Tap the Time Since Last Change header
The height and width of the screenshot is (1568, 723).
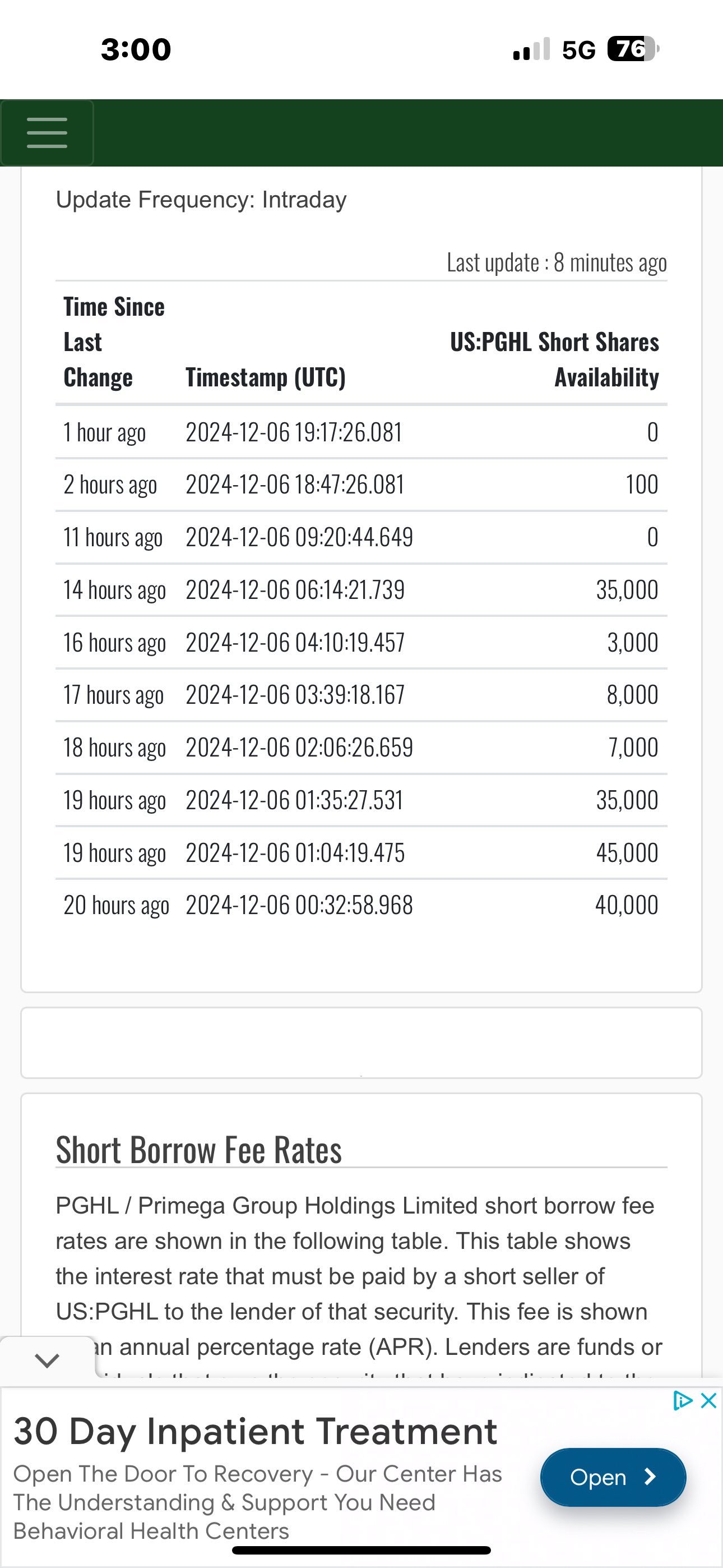(x=114, y=342)
